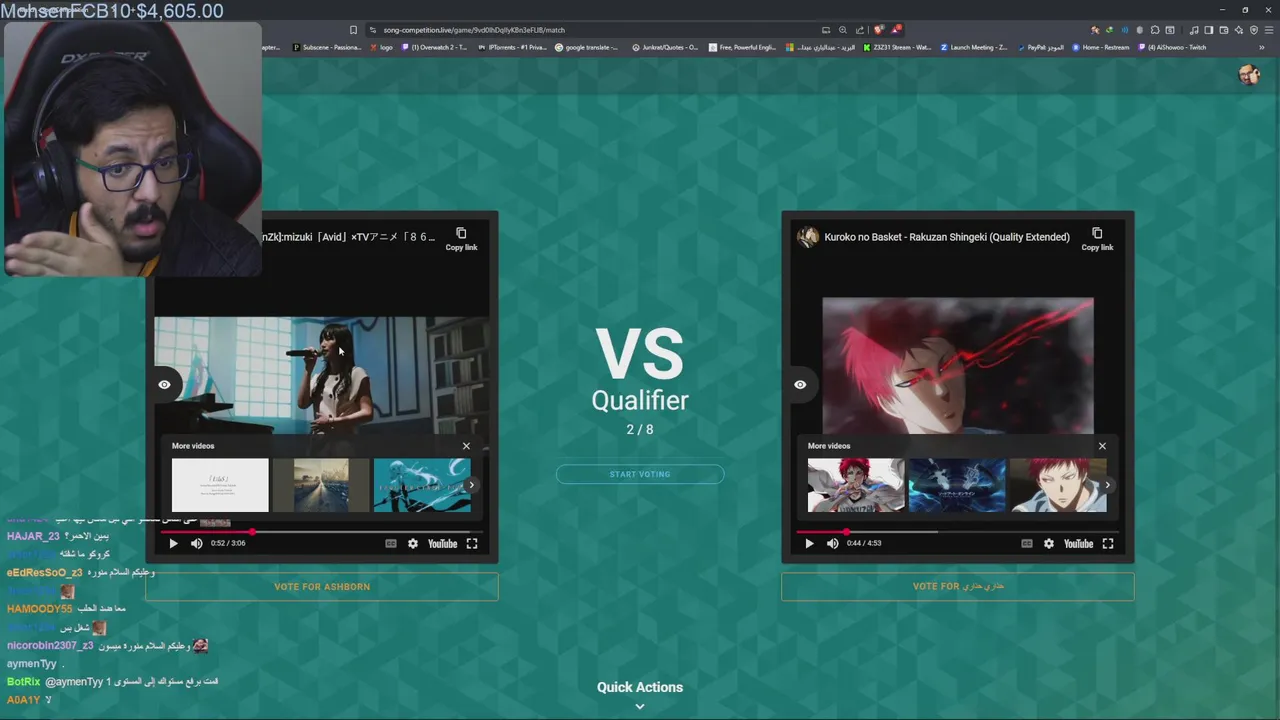Viewport: 1280px width, 720px height.
Task: Close More videos panel on left player
Action: click(466, 446)
